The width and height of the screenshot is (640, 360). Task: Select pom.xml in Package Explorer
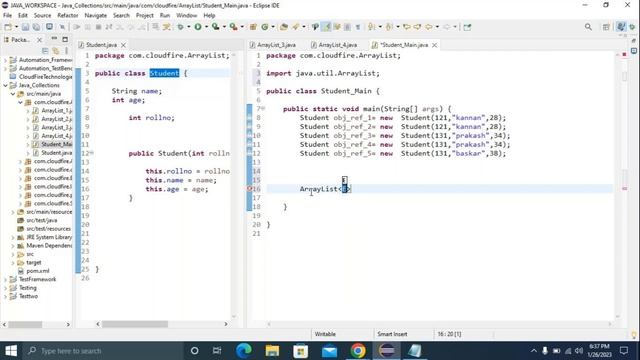click(33, 271)
